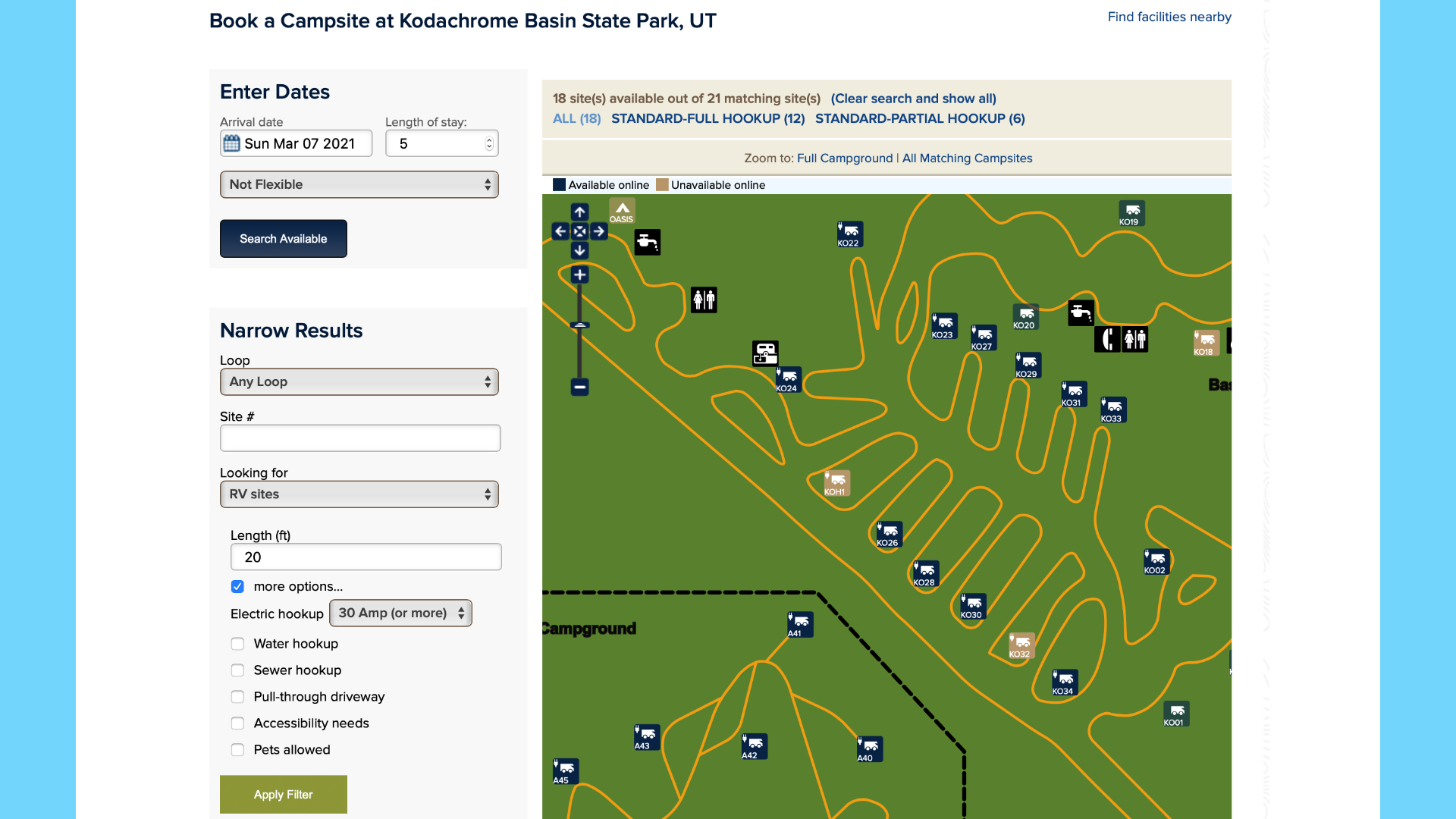The image size is (1456, 819).
Task: Expand the Loop dropdown selector
Action: coord(358,381)
